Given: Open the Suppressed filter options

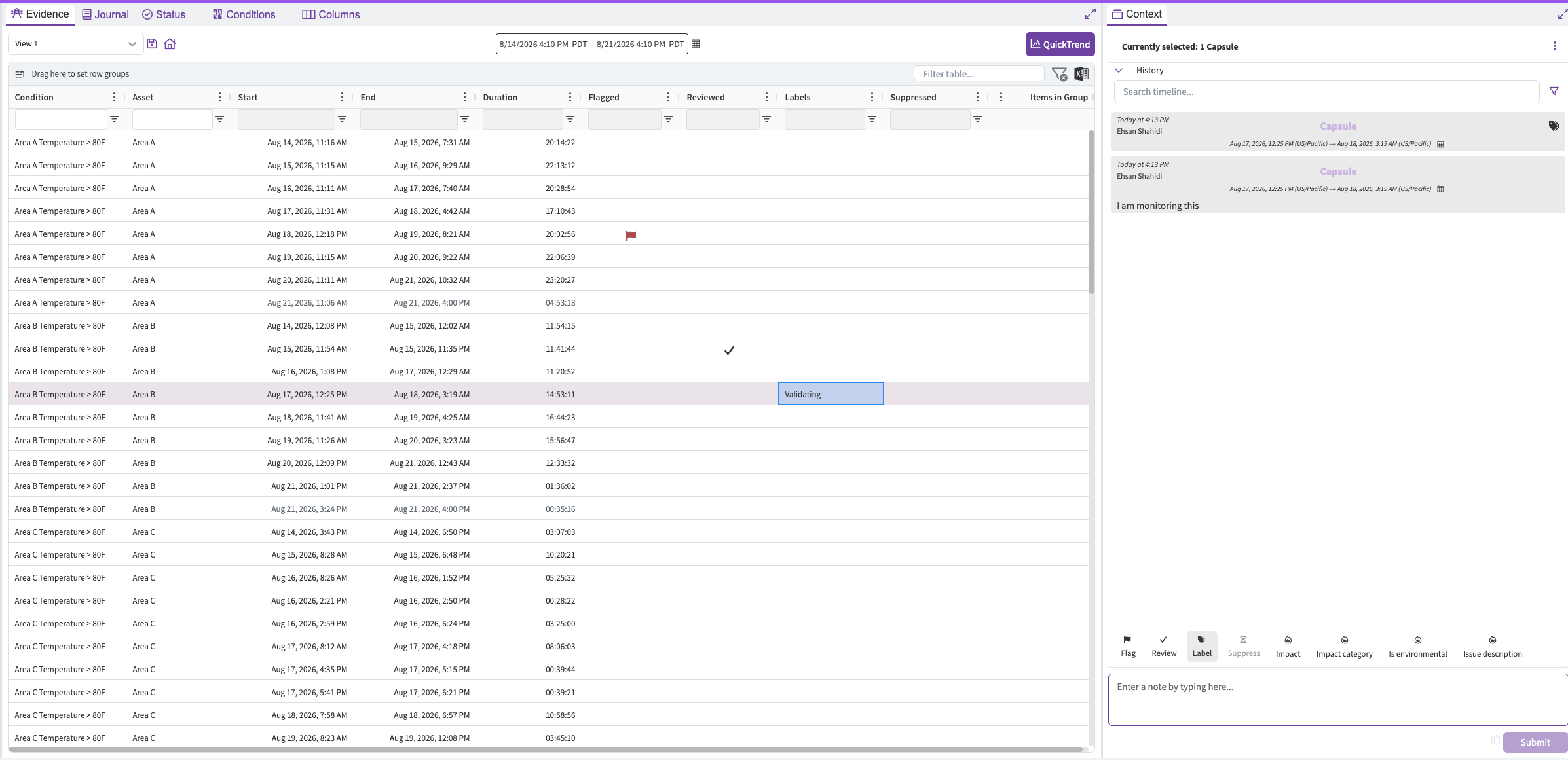Looking at the screenshot, I should [x=977, y=119].
